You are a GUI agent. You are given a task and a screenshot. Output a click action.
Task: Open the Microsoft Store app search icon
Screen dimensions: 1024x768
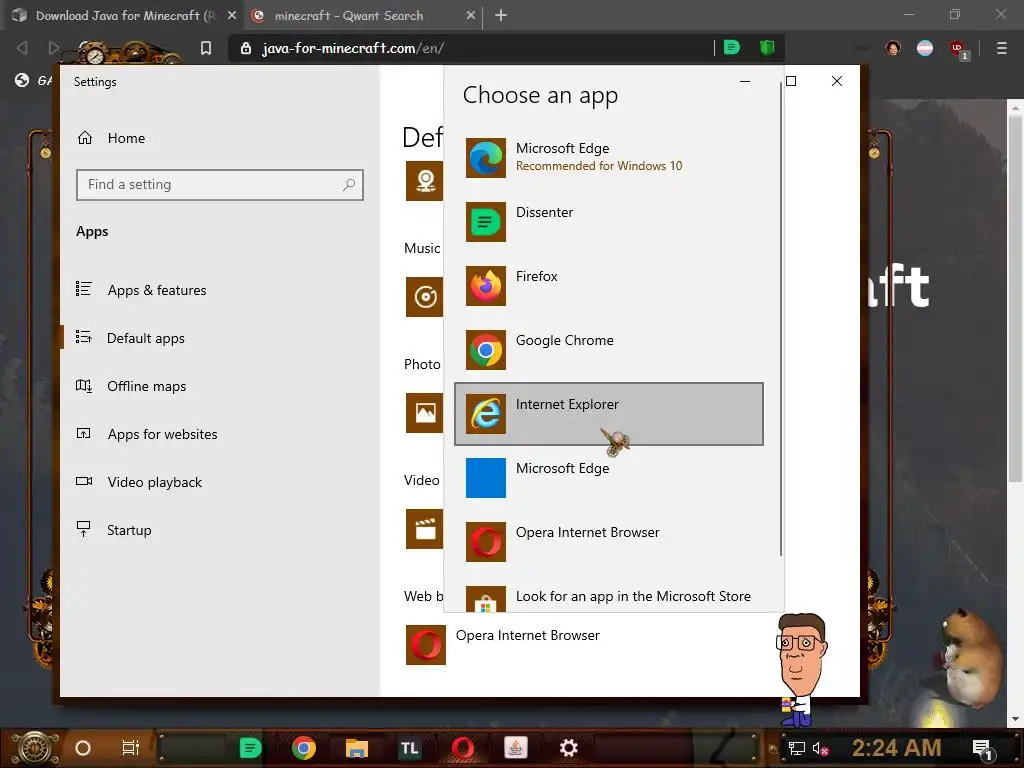[x=485, y=600]
